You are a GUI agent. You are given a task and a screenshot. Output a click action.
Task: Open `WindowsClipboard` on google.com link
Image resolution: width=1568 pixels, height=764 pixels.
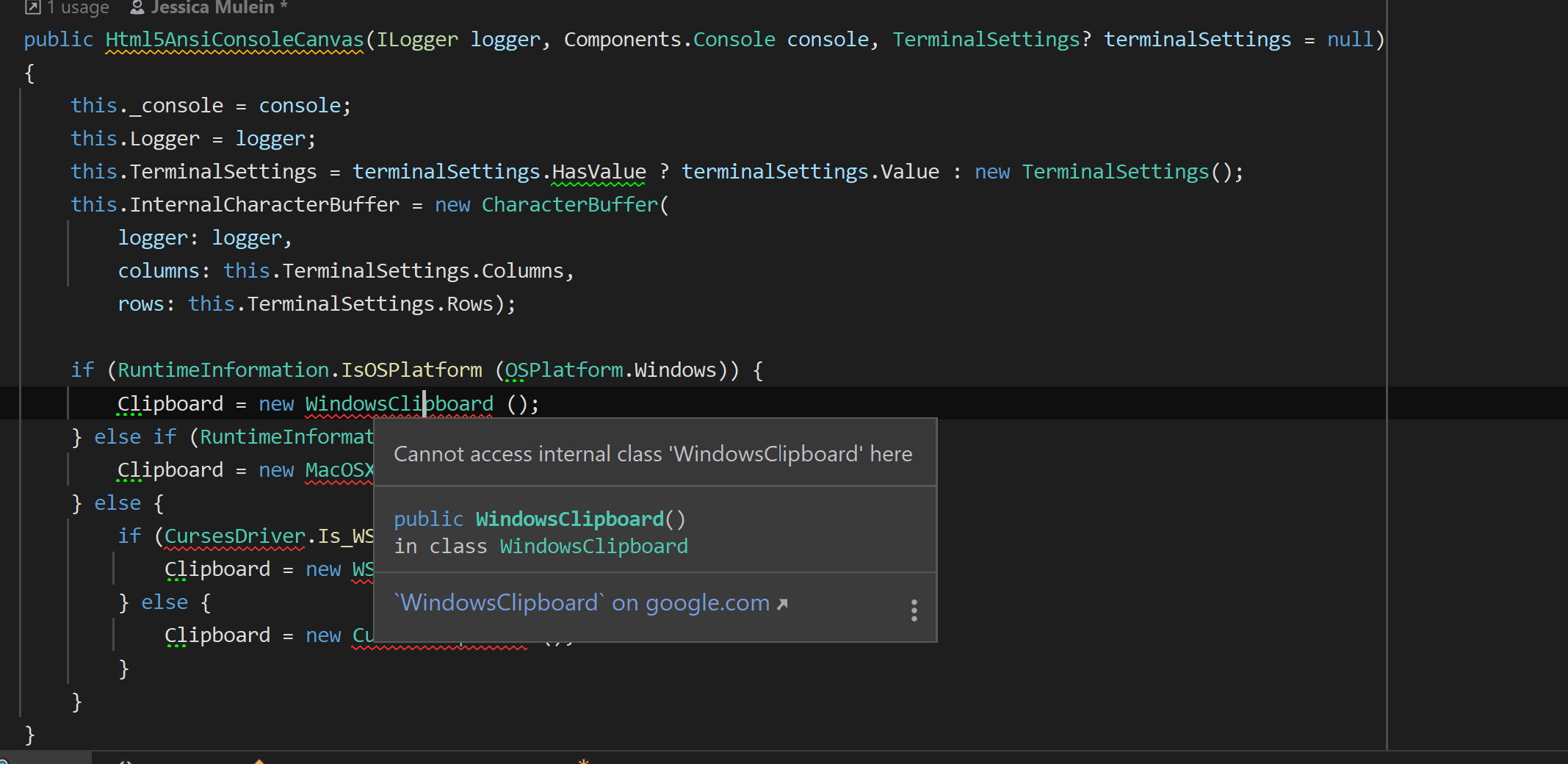pyautogui.click(x=590, y=603)
